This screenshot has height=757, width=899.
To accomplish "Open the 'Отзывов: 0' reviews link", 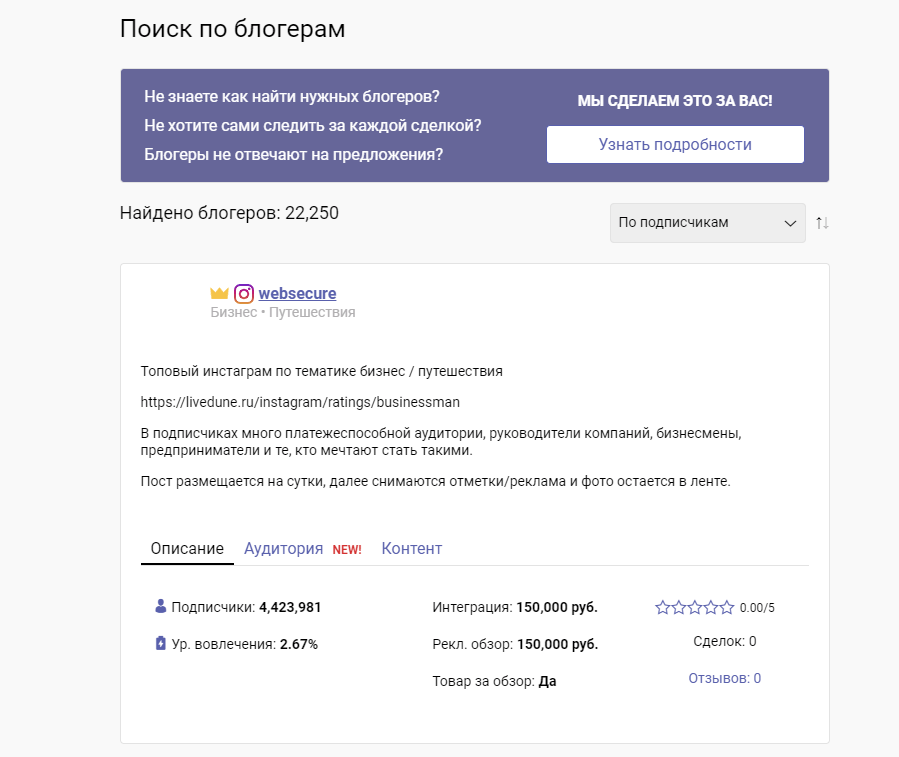I will pos(724,678).
